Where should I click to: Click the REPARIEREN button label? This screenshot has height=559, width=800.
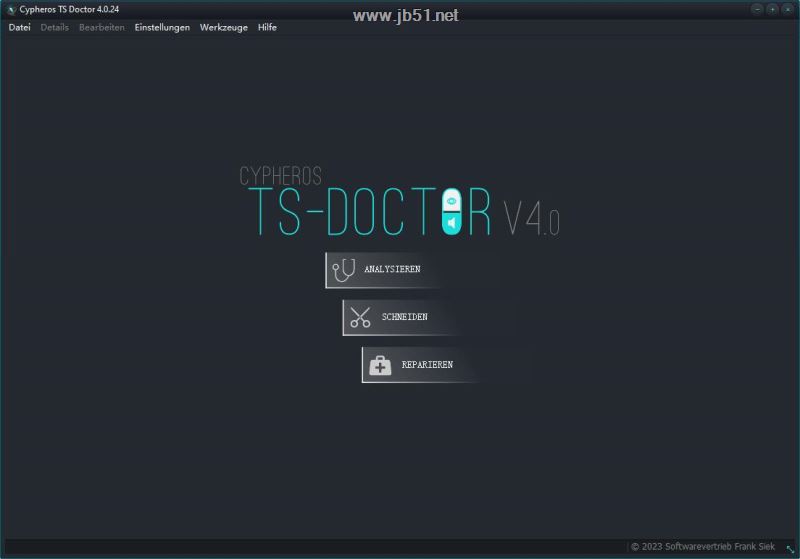pos(427,365)
